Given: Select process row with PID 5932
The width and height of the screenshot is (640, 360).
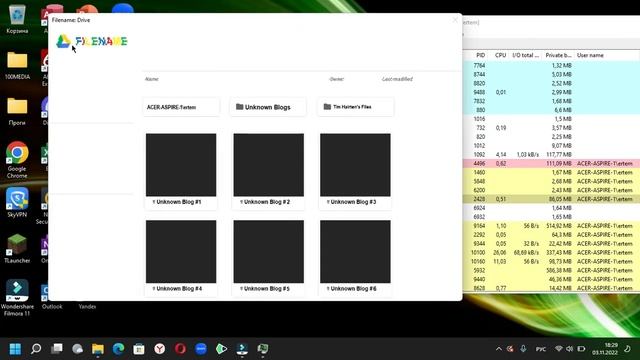Looking at the screenshot, I should [x=551, y=270].
